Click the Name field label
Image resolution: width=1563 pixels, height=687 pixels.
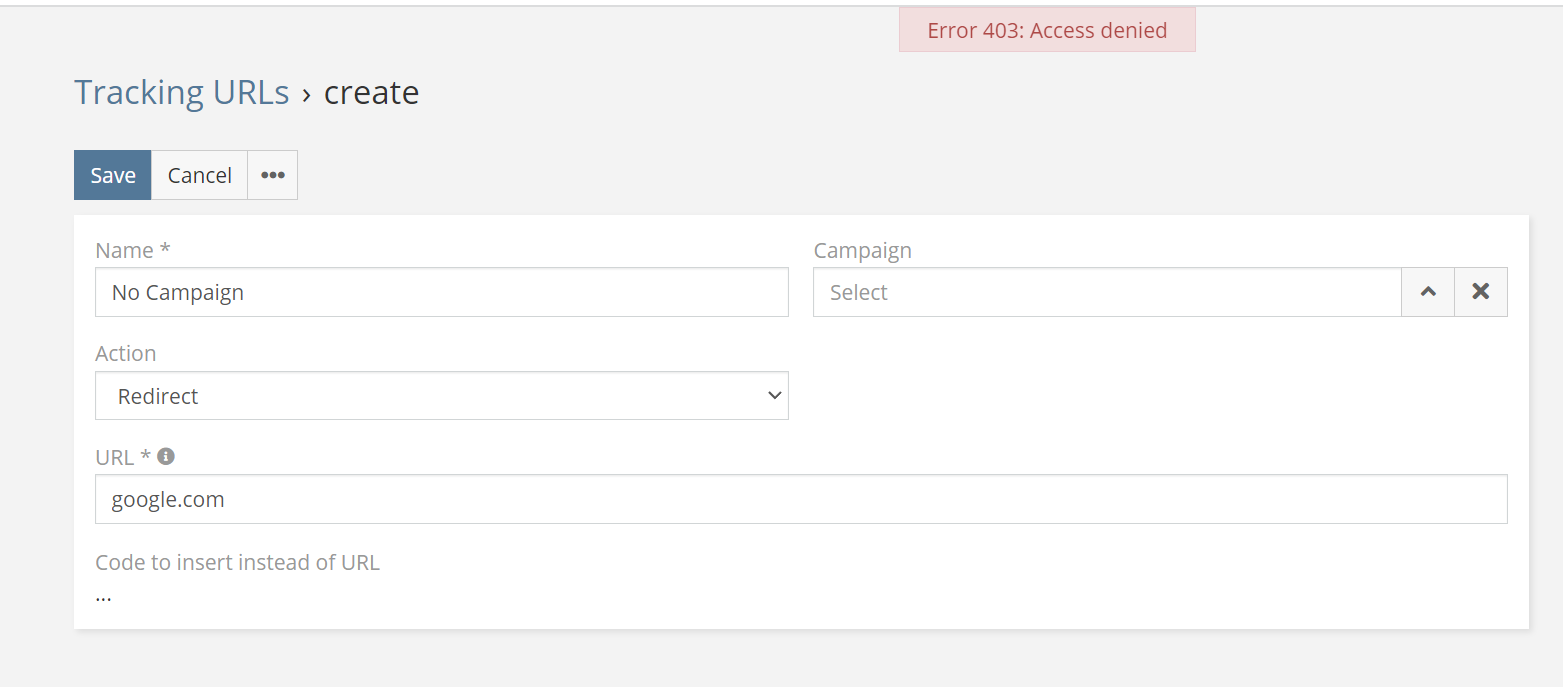[x=123, y=249]
